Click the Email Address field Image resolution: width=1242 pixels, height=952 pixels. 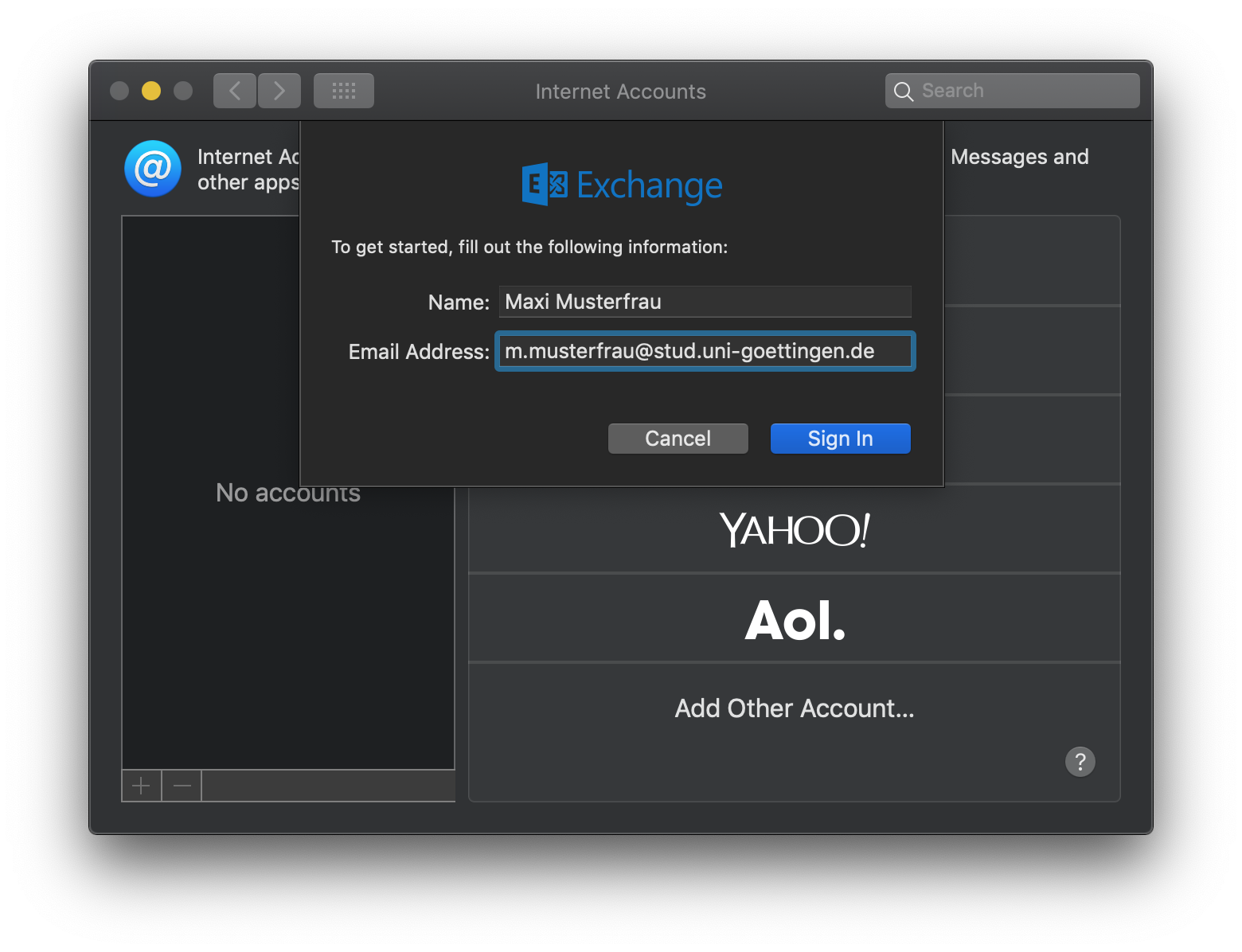point(705,351)
